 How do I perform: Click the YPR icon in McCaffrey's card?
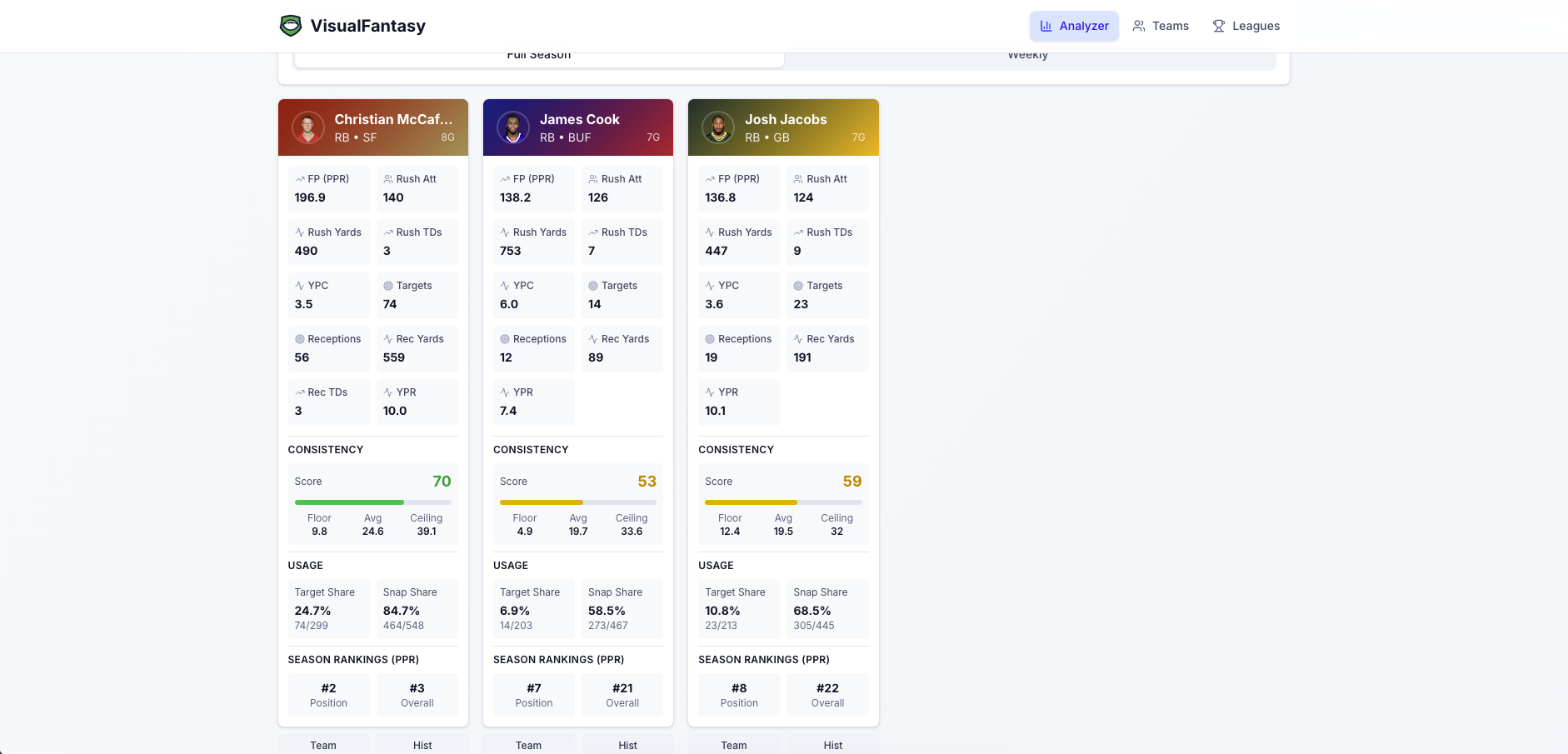click(388, 392)
